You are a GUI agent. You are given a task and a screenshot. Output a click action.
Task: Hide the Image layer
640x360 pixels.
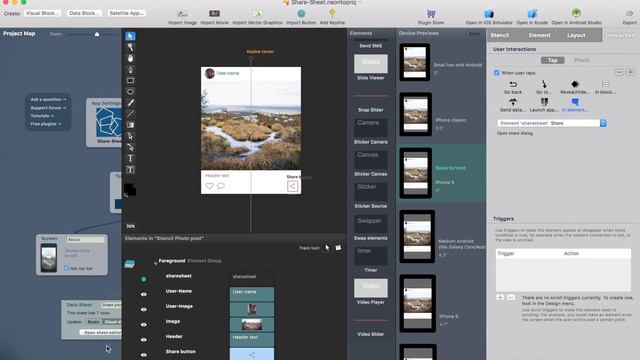click(144, 324)
